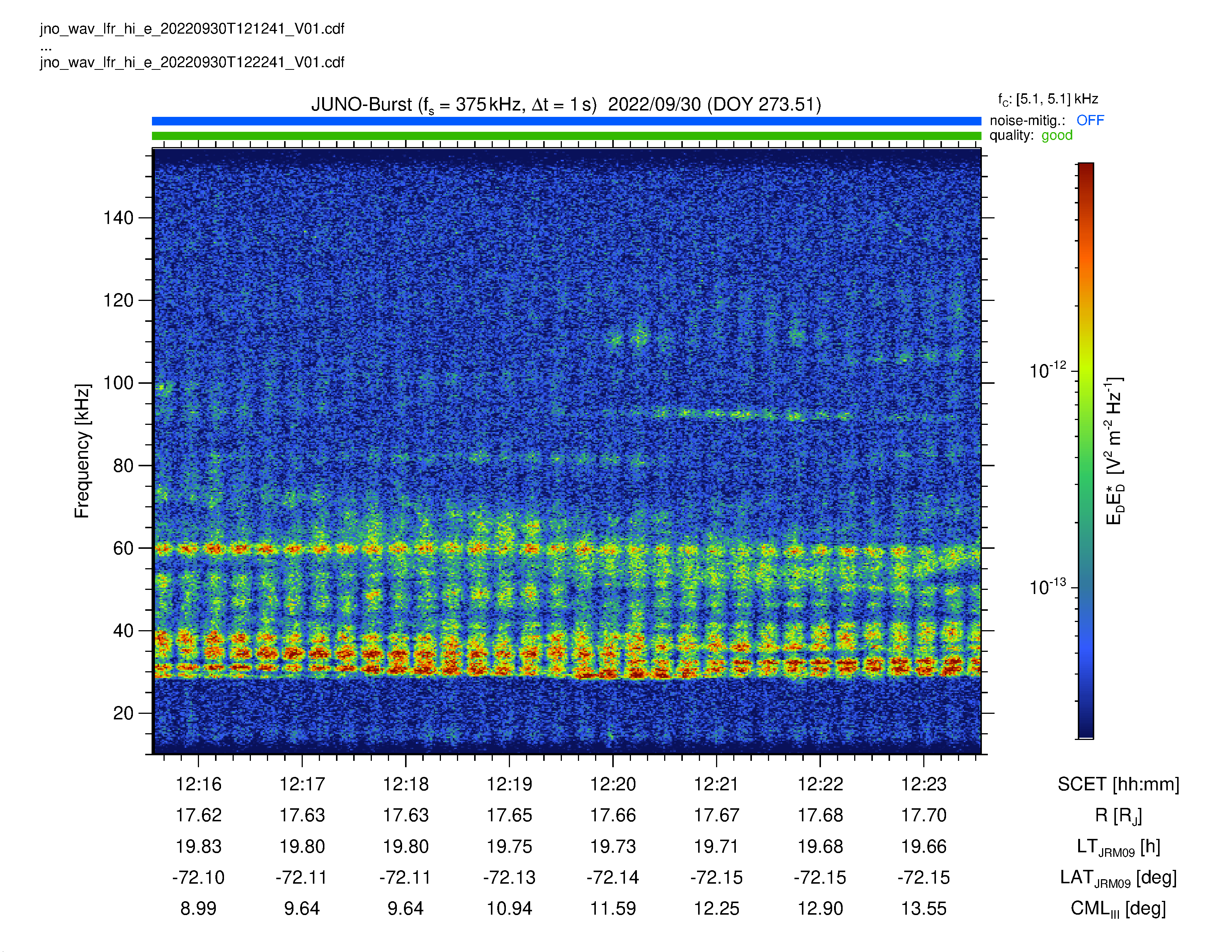The width and height of the screenshot is (1232, 952).
Task: Click the CML value 12.25
Action: pyautogui.click(x=716, y=909)
